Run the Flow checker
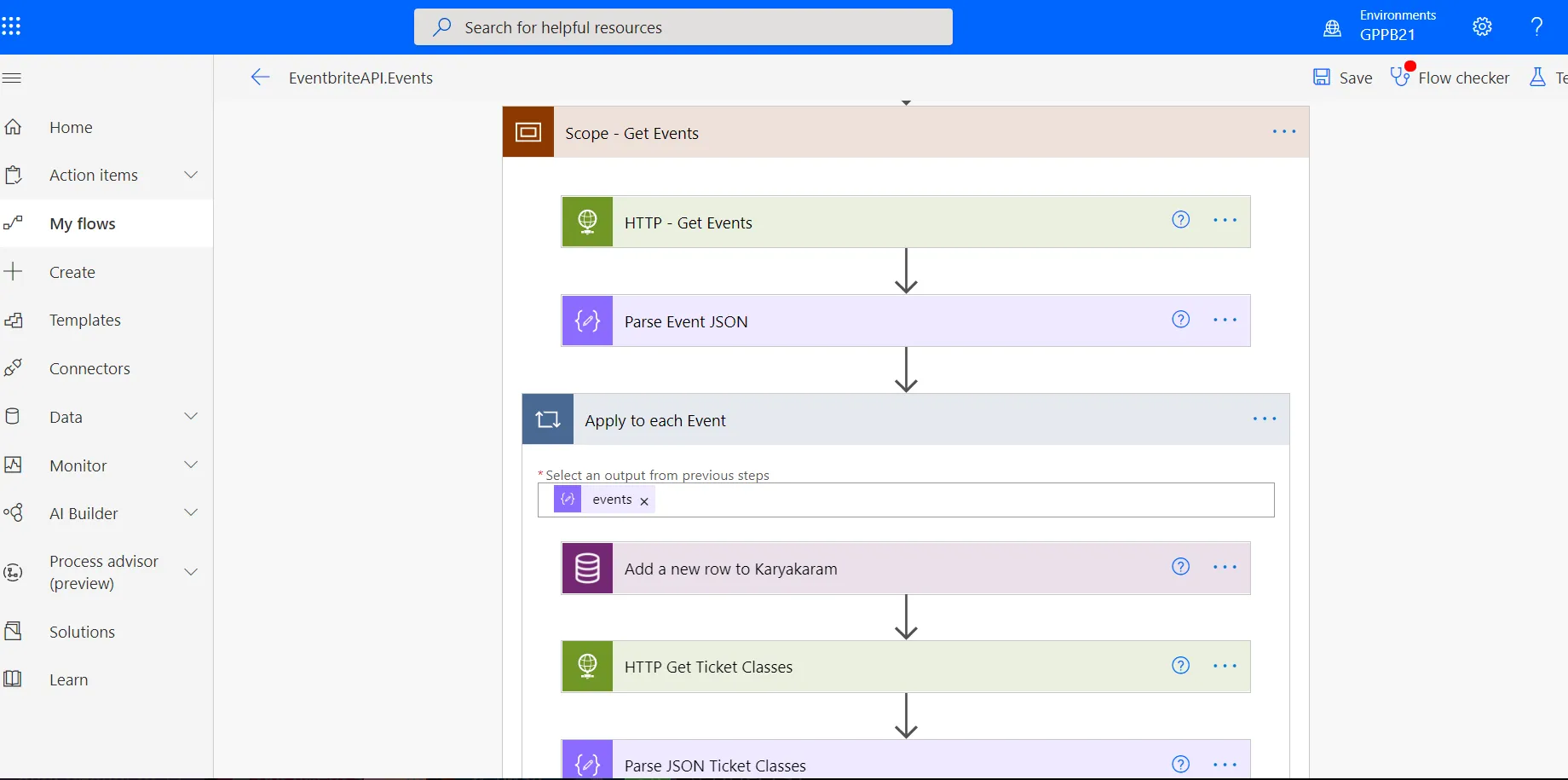The image size is (1568, 780). pos(1450,78)
